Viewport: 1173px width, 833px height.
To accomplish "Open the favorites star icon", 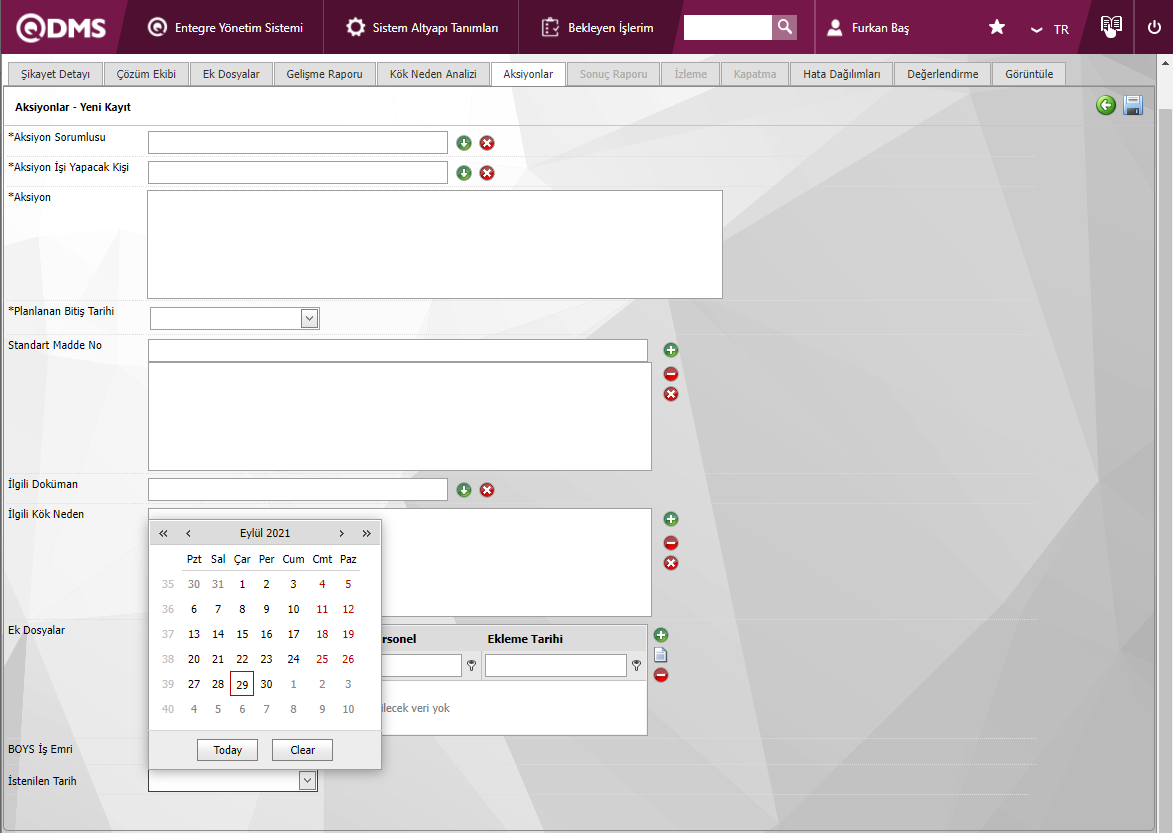I will coord(997,28).
